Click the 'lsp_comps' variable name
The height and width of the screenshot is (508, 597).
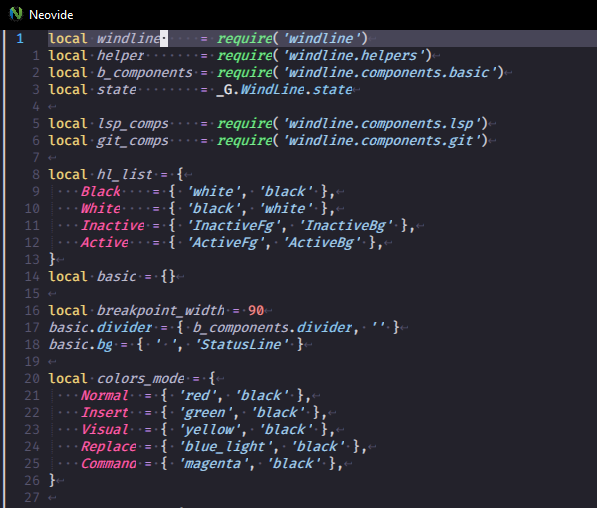click(132, 123)
